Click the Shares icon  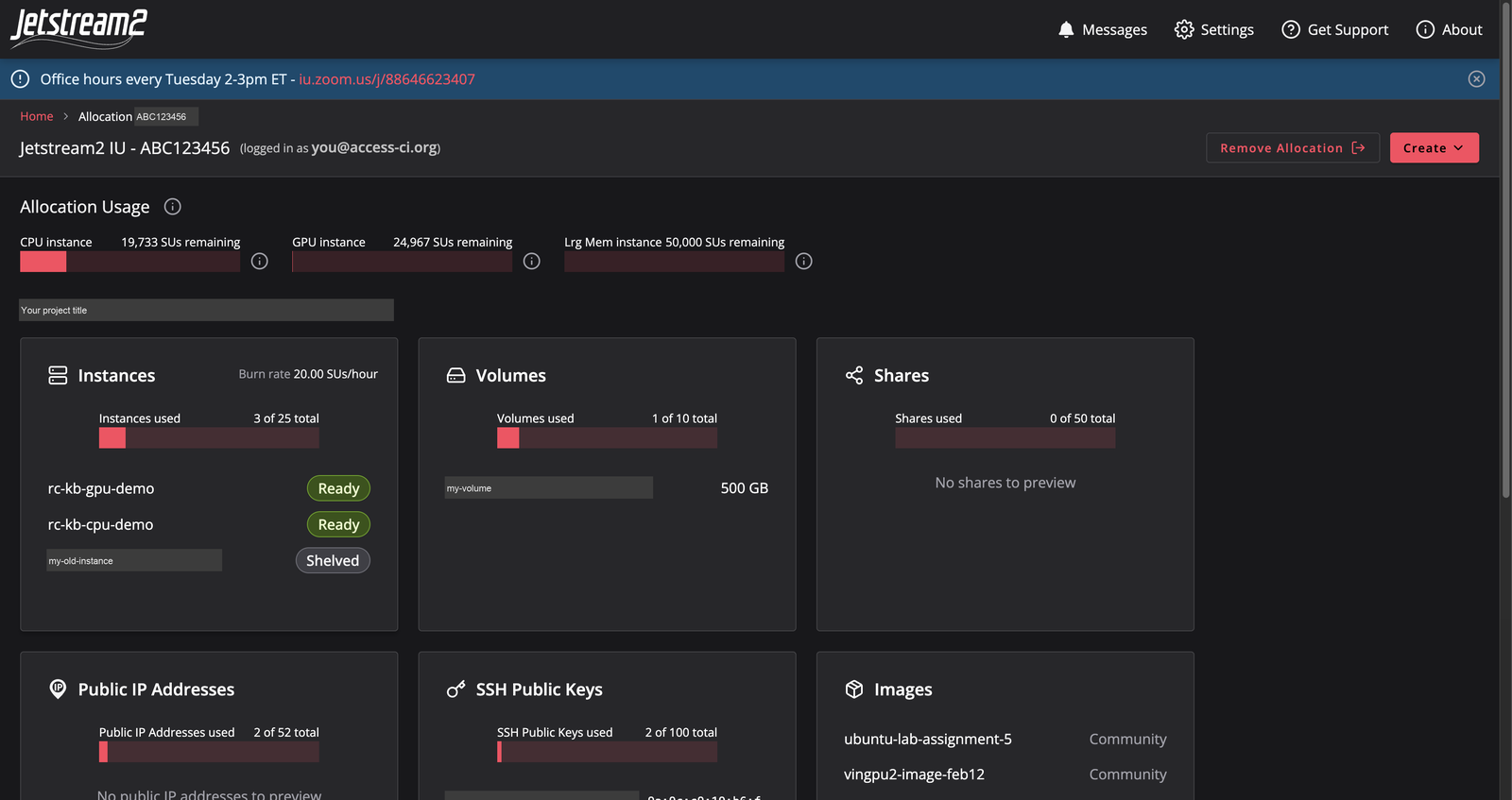(x=854, y=375)
